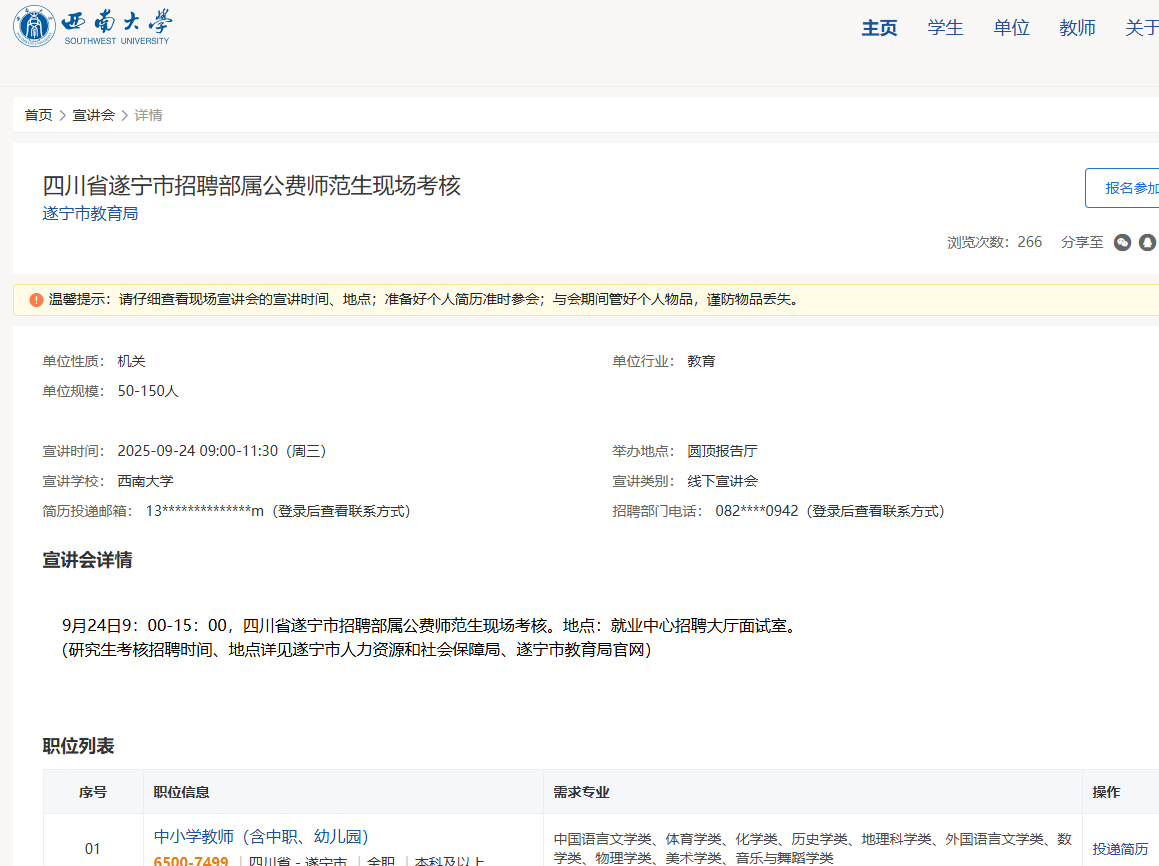Click the salary 6500-7499 text
The image size is (1159, 866).
click(191, 861)
